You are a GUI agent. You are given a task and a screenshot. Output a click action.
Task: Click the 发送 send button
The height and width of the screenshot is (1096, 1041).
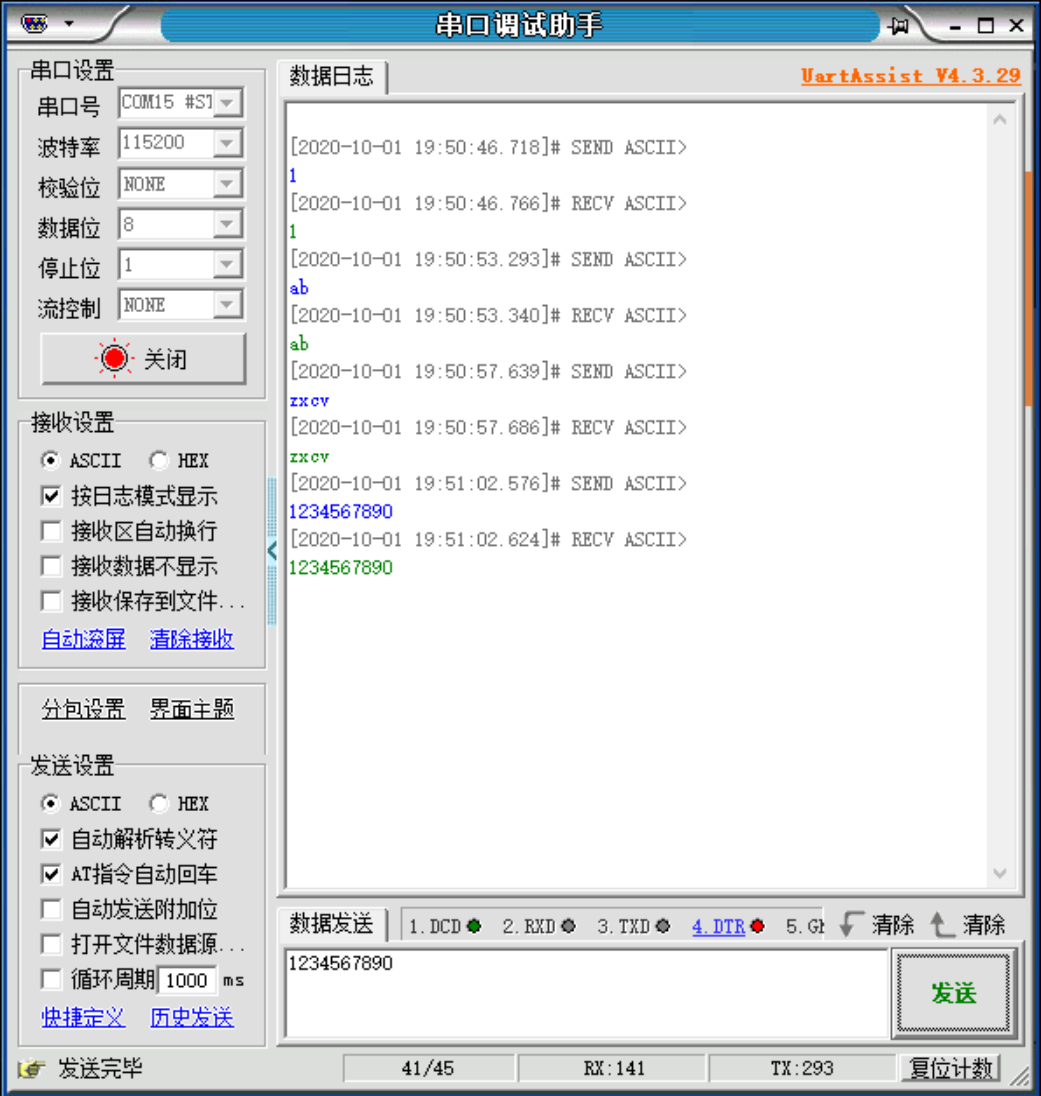(955, 994)
